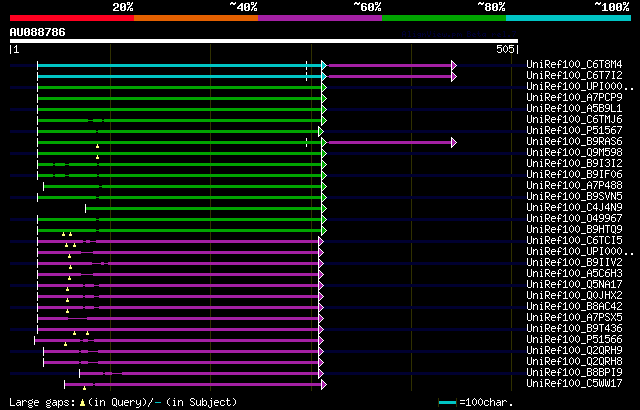Open subject UniRef100_A7P488
This screenshot has height=410, width=640.
[x=574, y=186]
